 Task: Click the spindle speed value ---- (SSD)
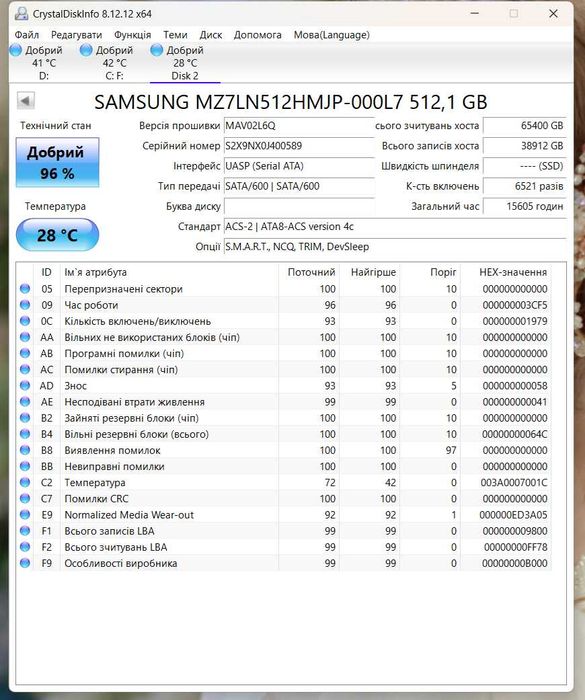(524, 166)
